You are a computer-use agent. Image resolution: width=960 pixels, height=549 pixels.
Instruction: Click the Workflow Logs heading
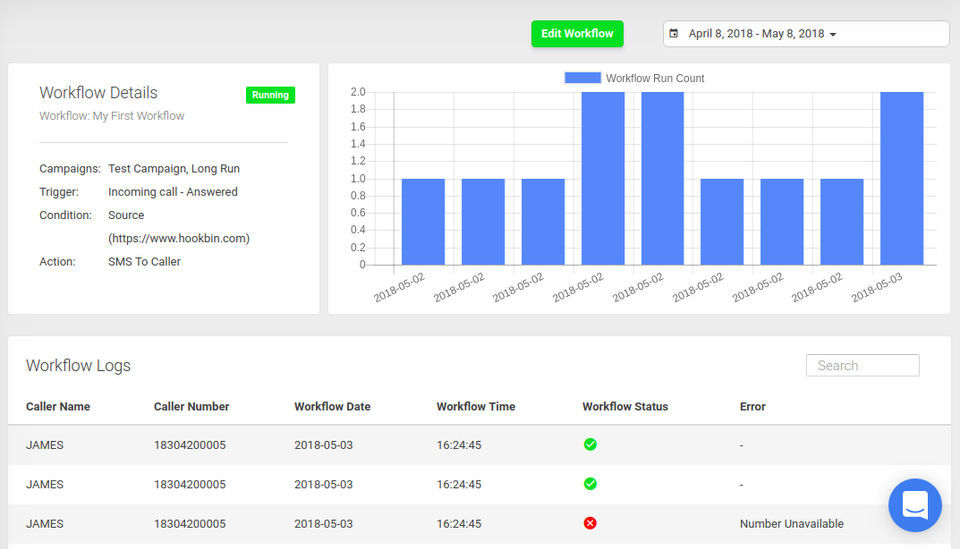pyautogui.click(x=78, y=365)
